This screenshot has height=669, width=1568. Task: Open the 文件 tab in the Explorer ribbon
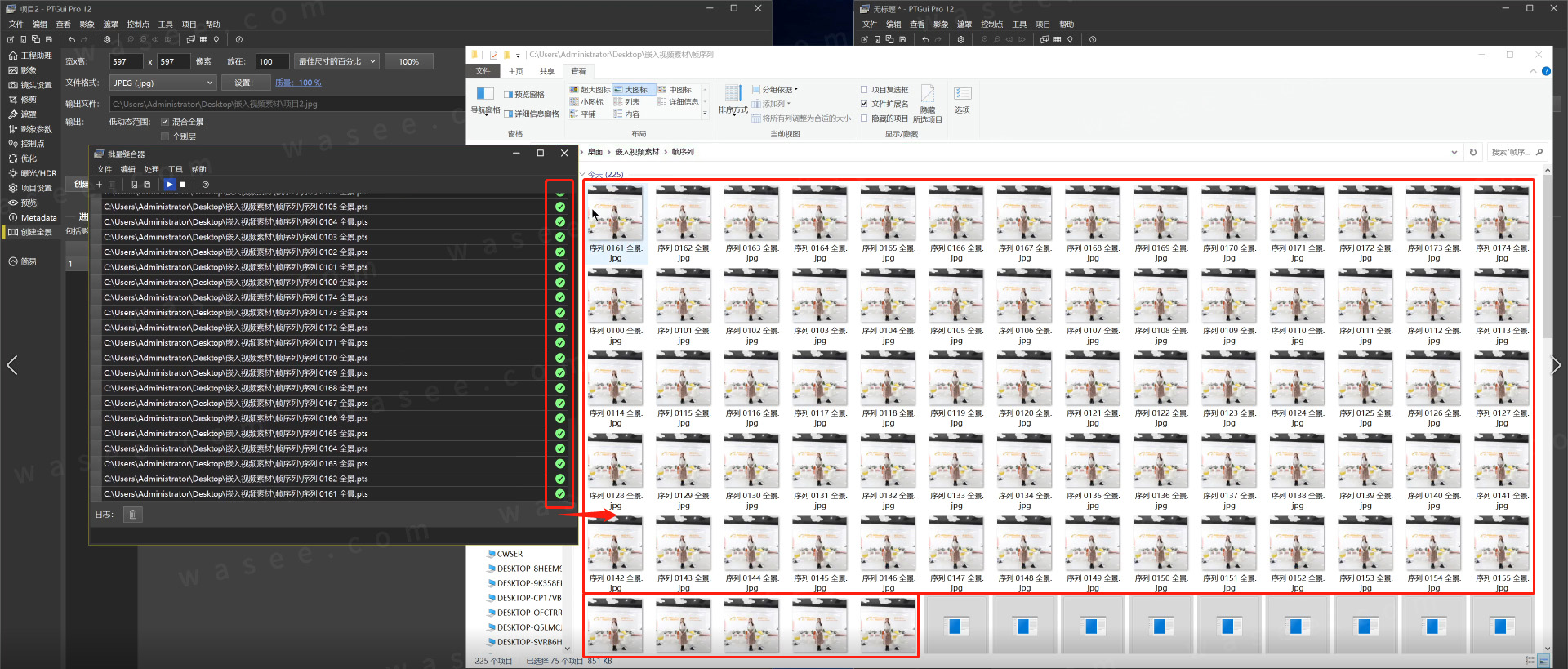coord(483,71)
